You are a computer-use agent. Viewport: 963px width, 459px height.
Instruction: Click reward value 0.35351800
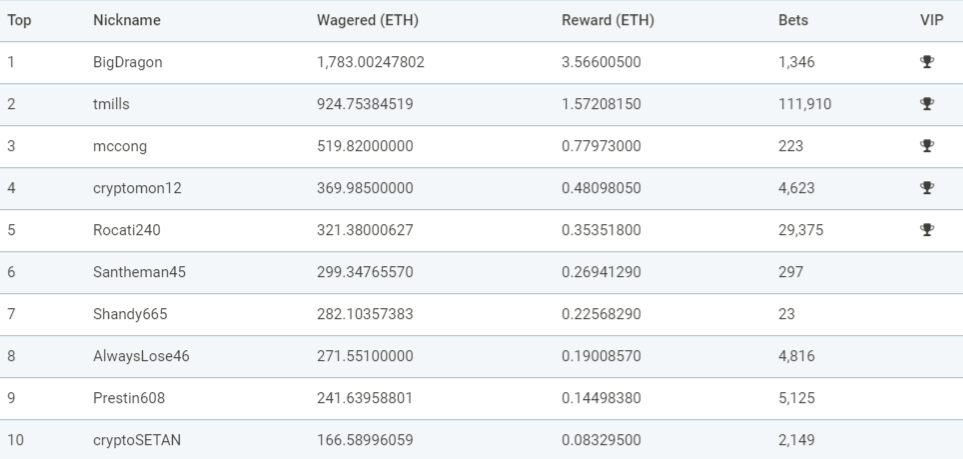601,230
